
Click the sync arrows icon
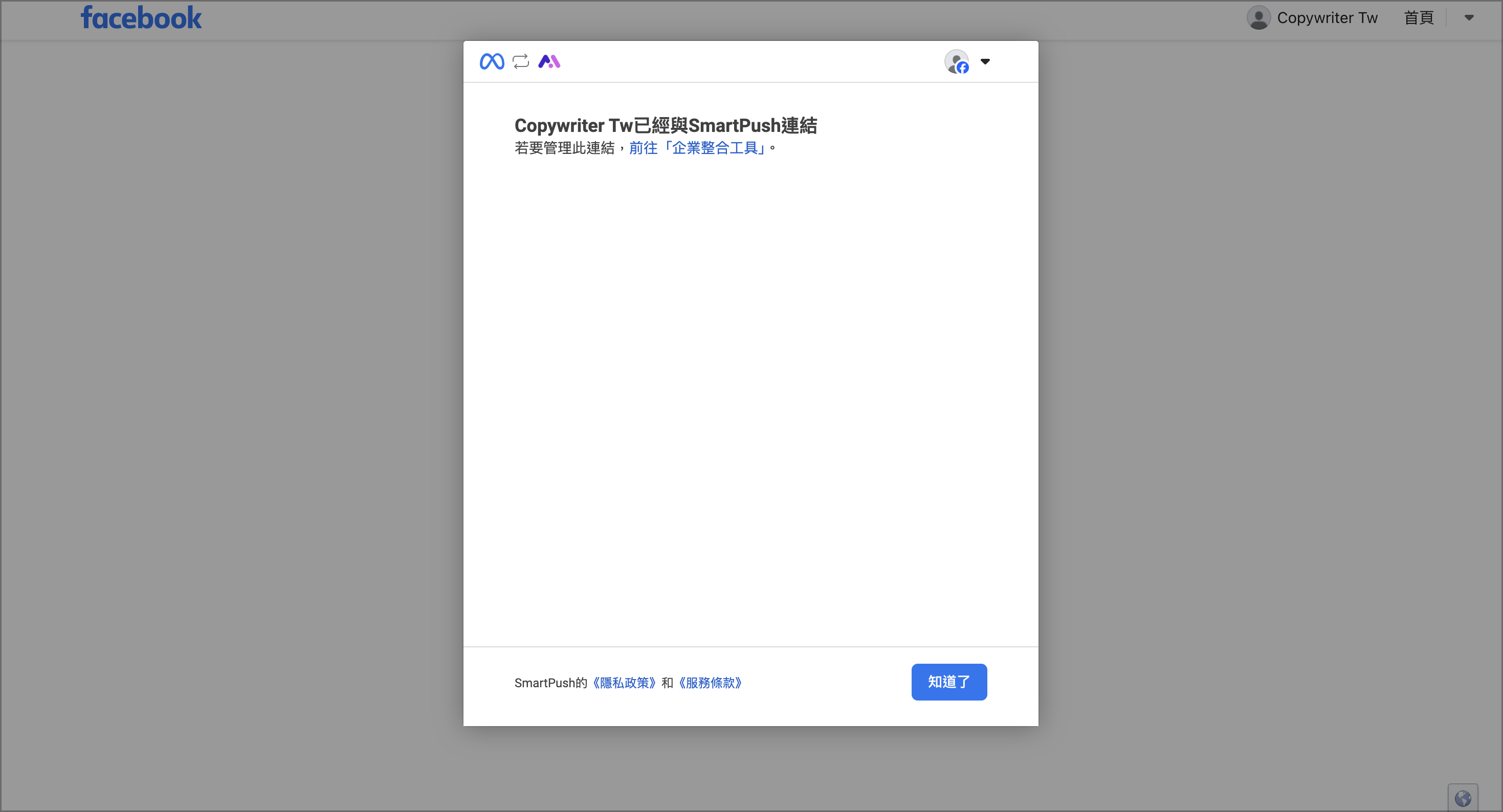520,61
